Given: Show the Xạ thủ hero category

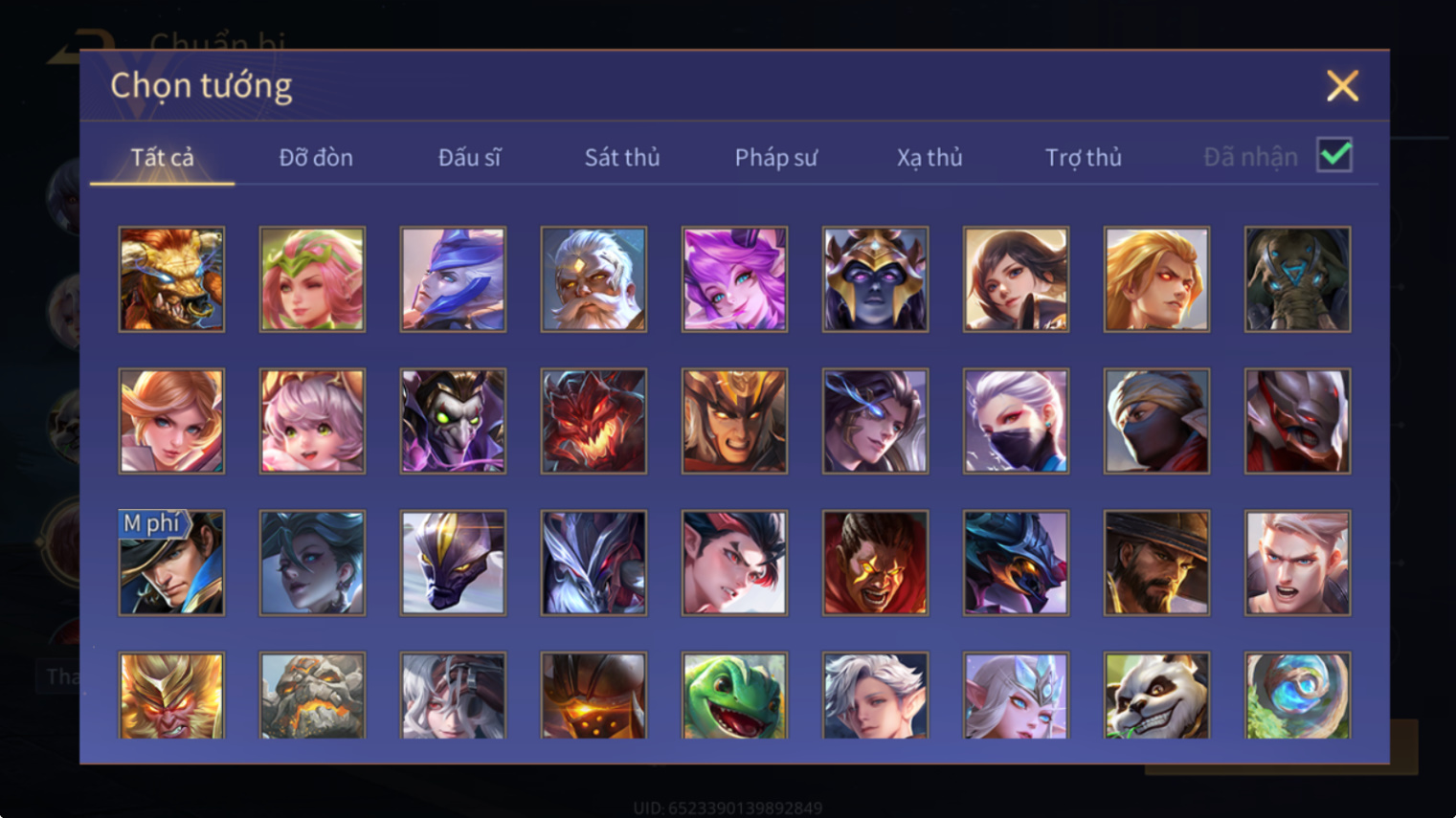Looking at the screenshot, I should coord(930,157).
